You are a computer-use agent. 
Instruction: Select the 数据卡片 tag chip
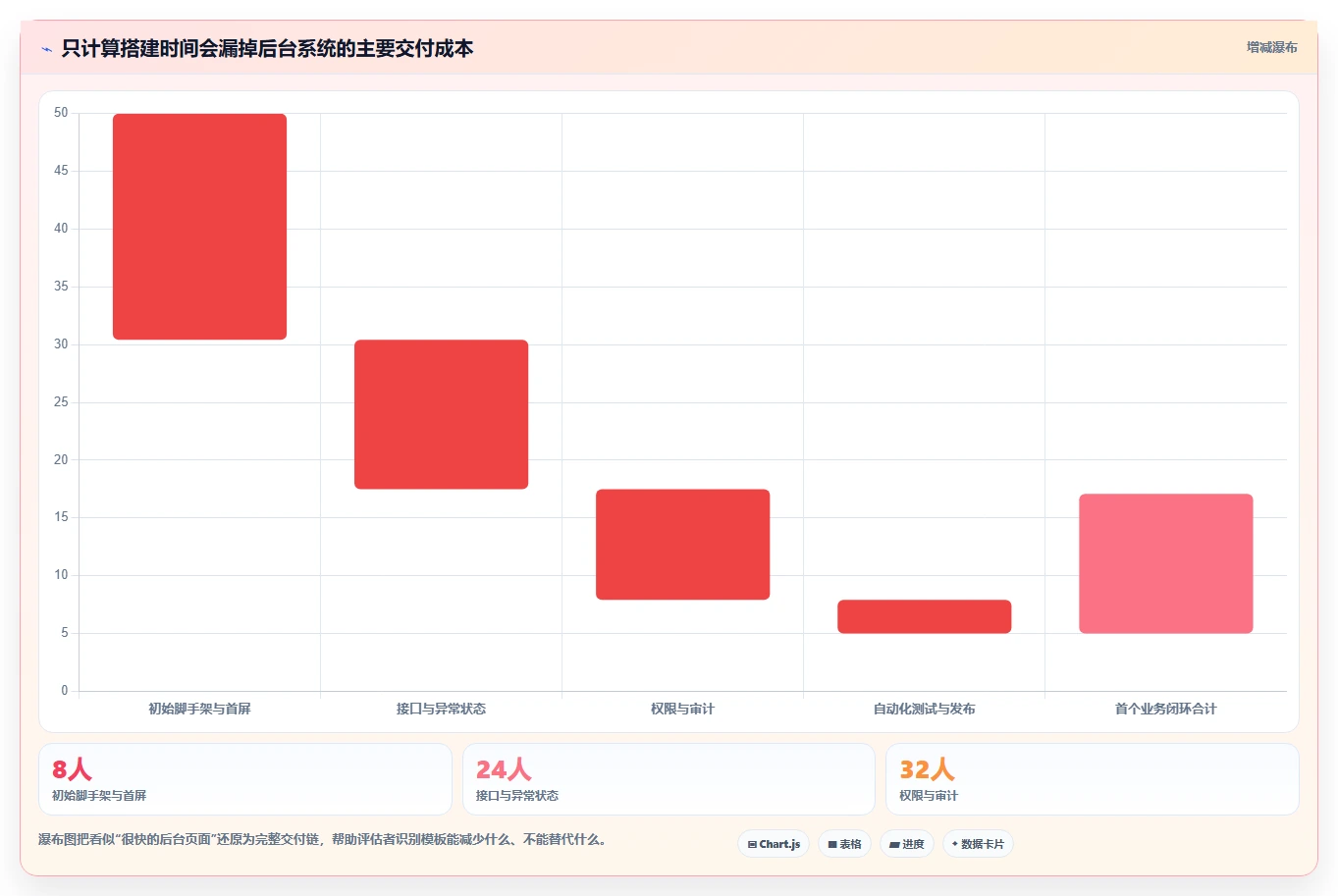pyautogui.click(x=978, y=844)
